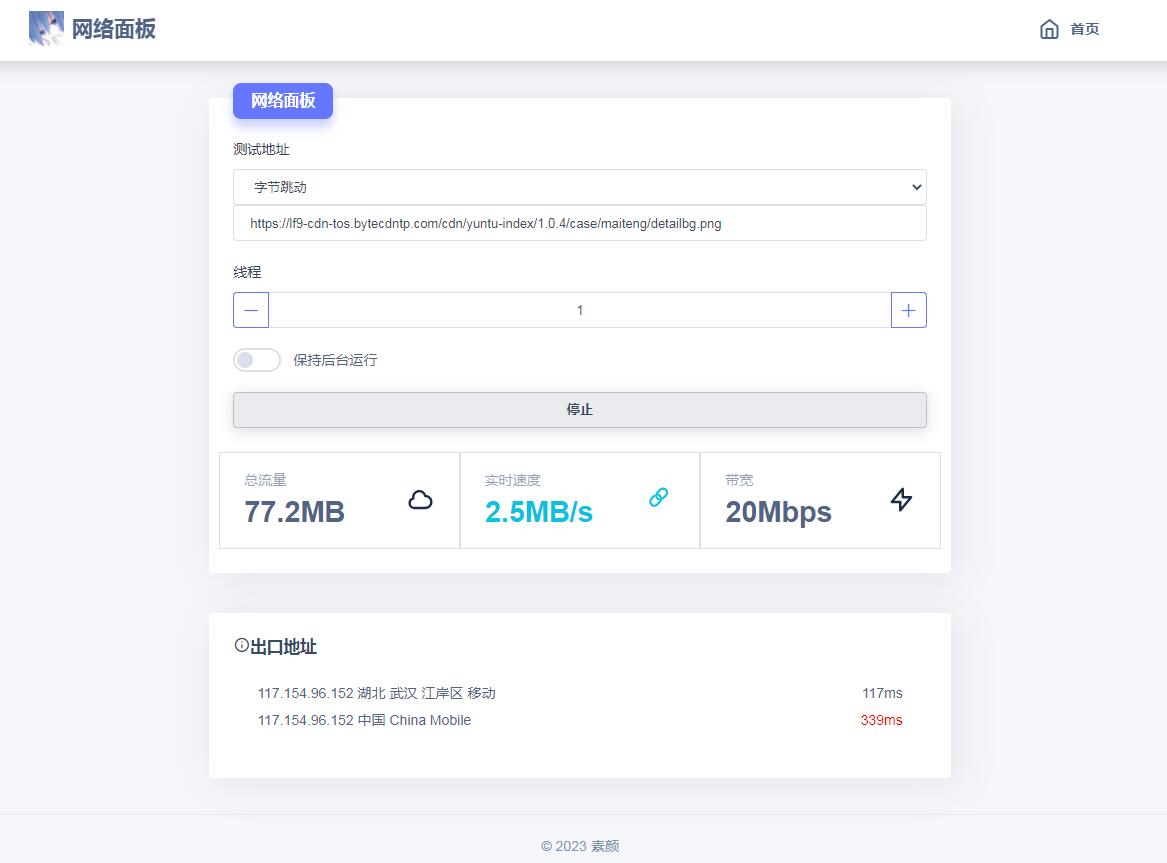Click the lightning bolt icon next to 带宽
This screenshot has width=1167, height=863.
[x=901, y=500]
